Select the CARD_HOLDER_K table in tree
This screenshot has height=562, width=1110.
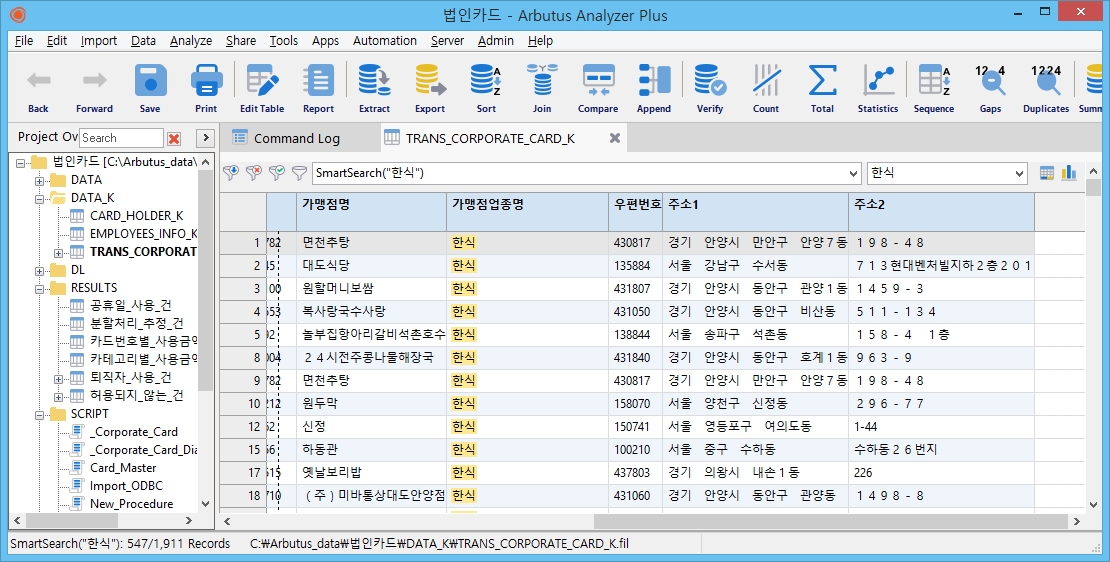coord(137,216)
